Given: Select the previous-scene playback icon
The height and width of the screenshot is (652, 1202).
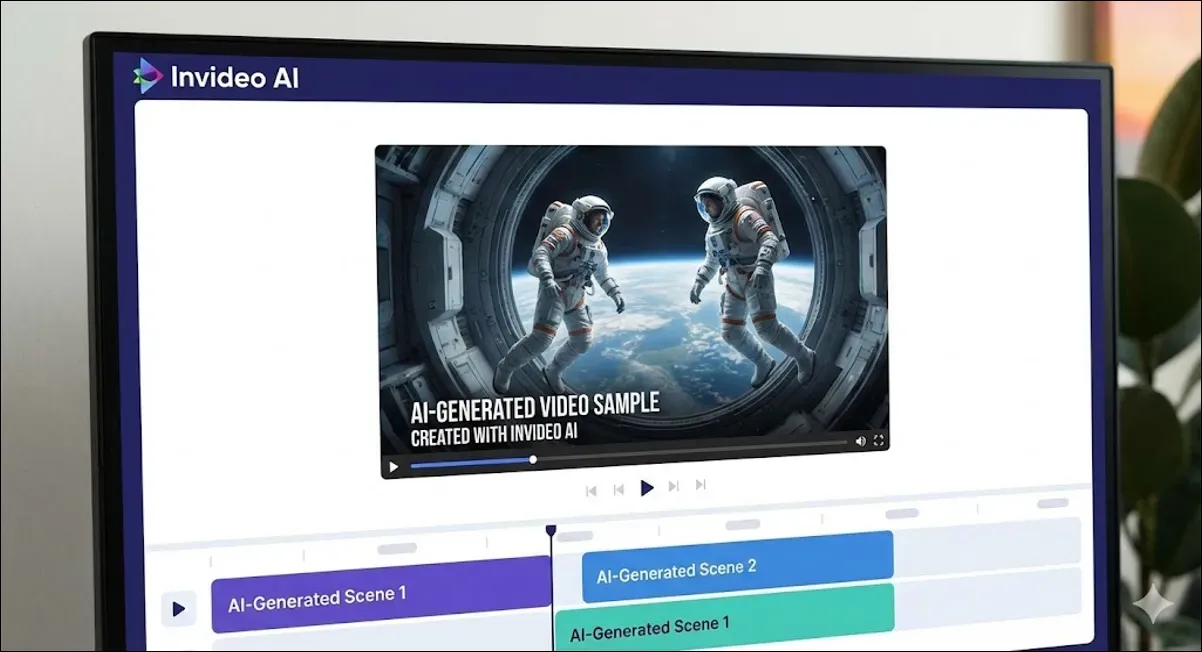Looking at the screenshot, I should click(618, 486).
